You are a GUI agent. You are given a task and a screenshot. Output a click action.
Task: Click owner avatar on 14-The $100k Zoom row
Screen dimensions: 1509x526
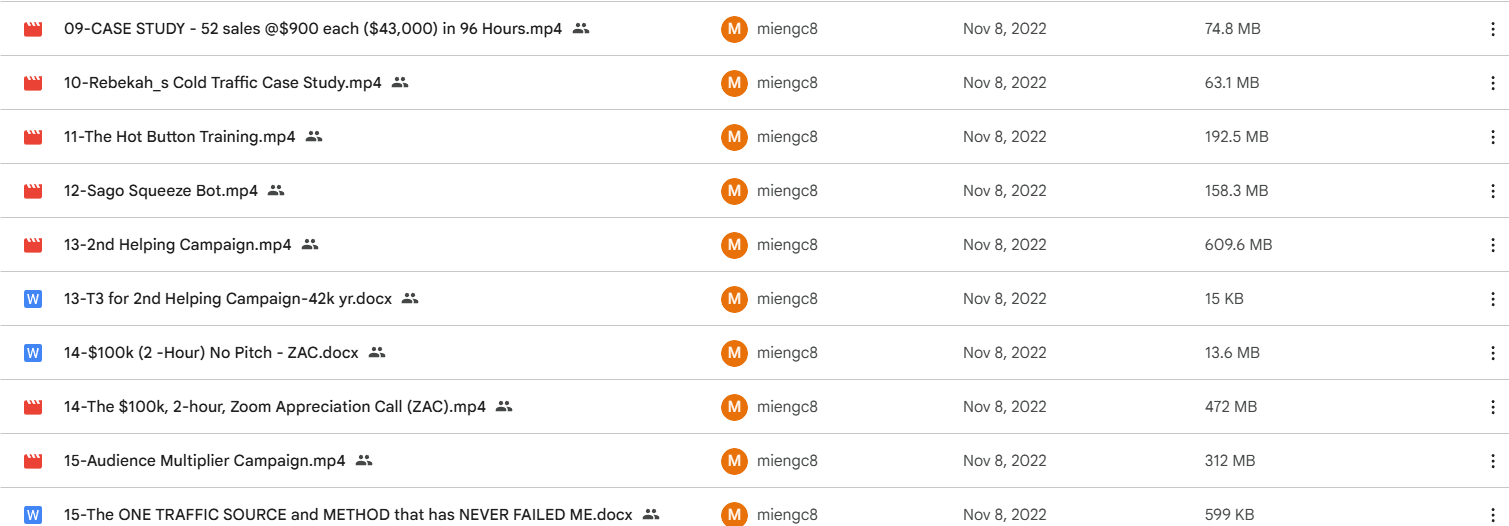(x=734, y=407)
